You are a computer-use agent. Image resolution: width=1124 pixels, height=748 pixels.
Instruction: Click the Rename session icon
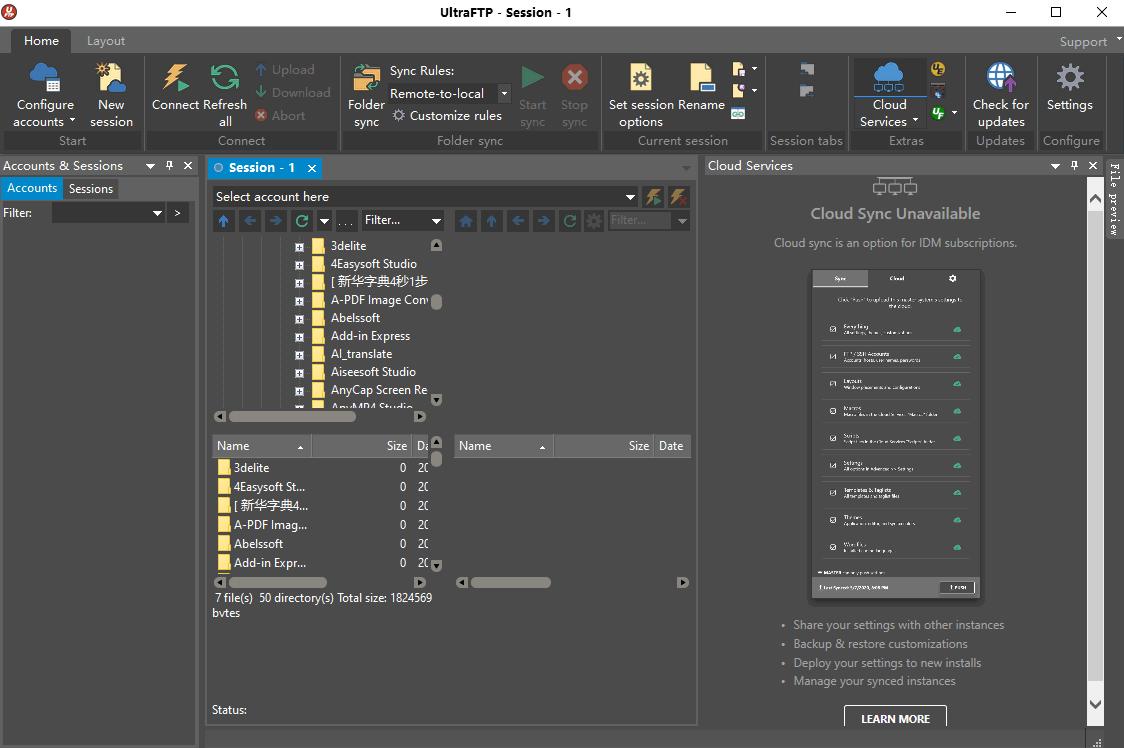click(x=702, y=77)
